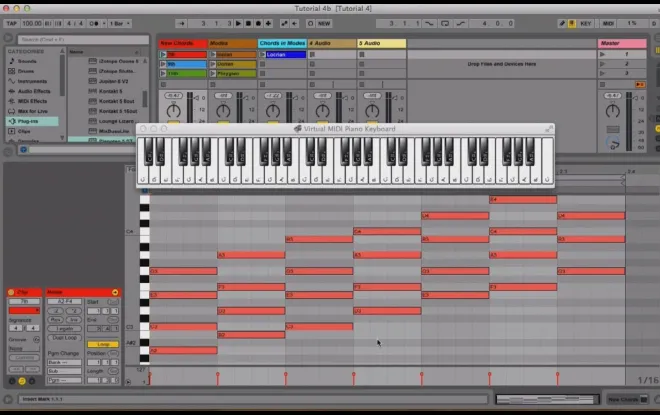Screen dimensions: 660x415
Task: Toggle the punch-in switch
Action: (429, 24)
